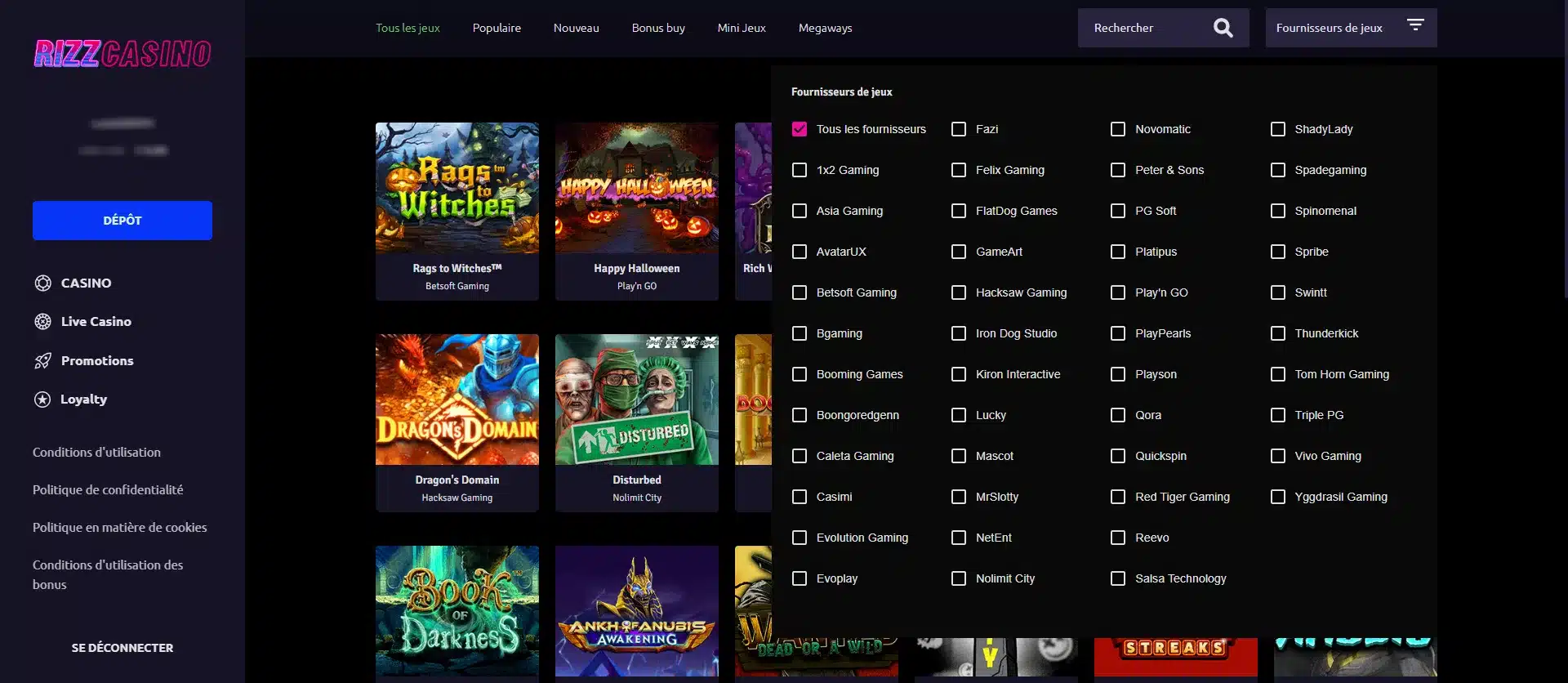The image size is (1568, 683).
Task: Select the Betsoft Gaming checkbox
Action: pyautogui.click(x=800, y=292)
